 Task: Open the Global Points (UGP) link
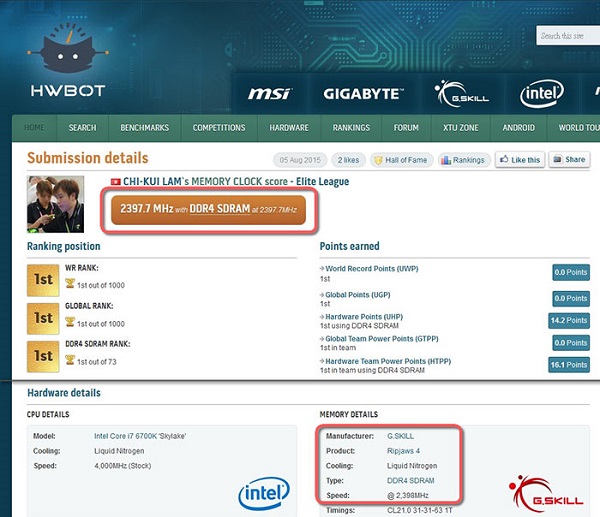point(358,295)
